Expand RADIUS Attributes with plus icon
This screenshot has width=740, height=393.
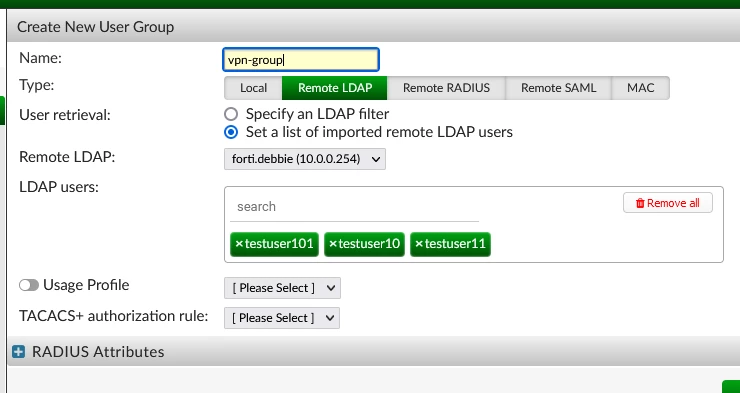coord(18,352)
